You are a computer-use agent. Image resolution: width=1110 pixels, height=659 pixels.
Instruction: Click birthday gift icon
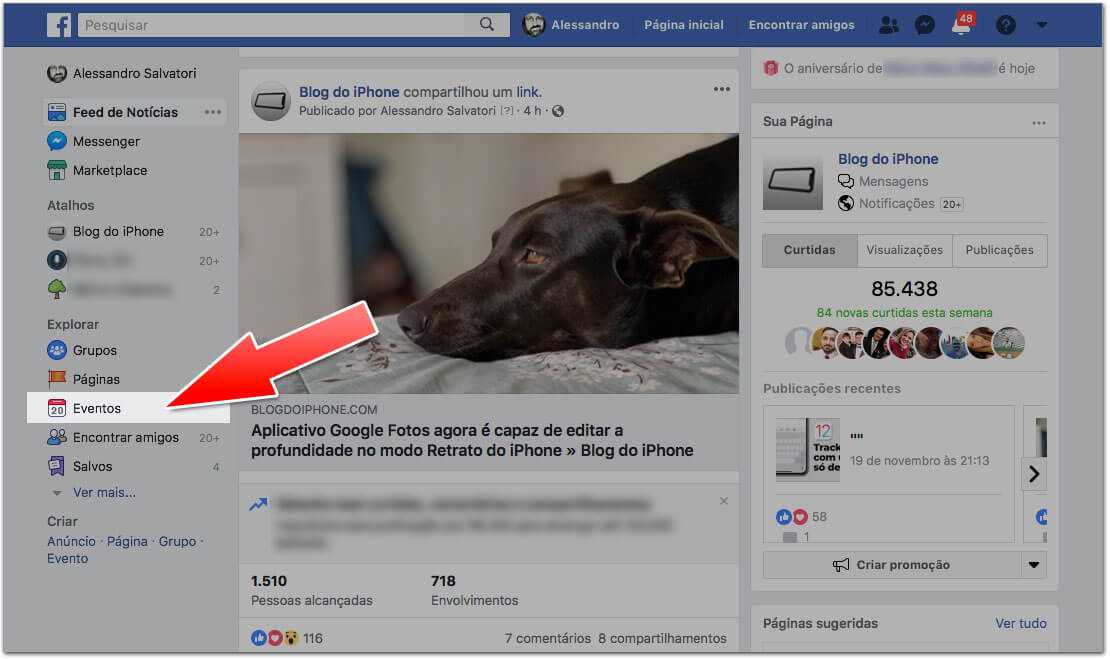(770, 68)
